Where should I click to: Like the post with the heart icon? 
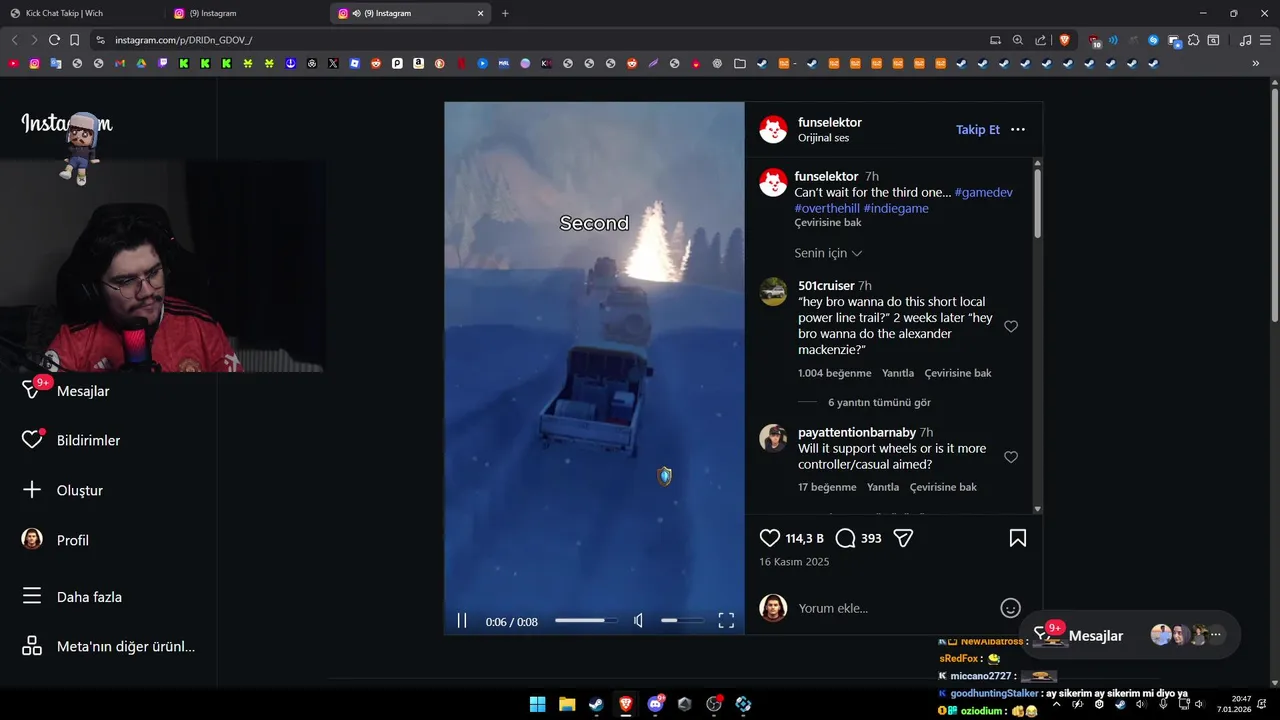(x=769, y=538)
